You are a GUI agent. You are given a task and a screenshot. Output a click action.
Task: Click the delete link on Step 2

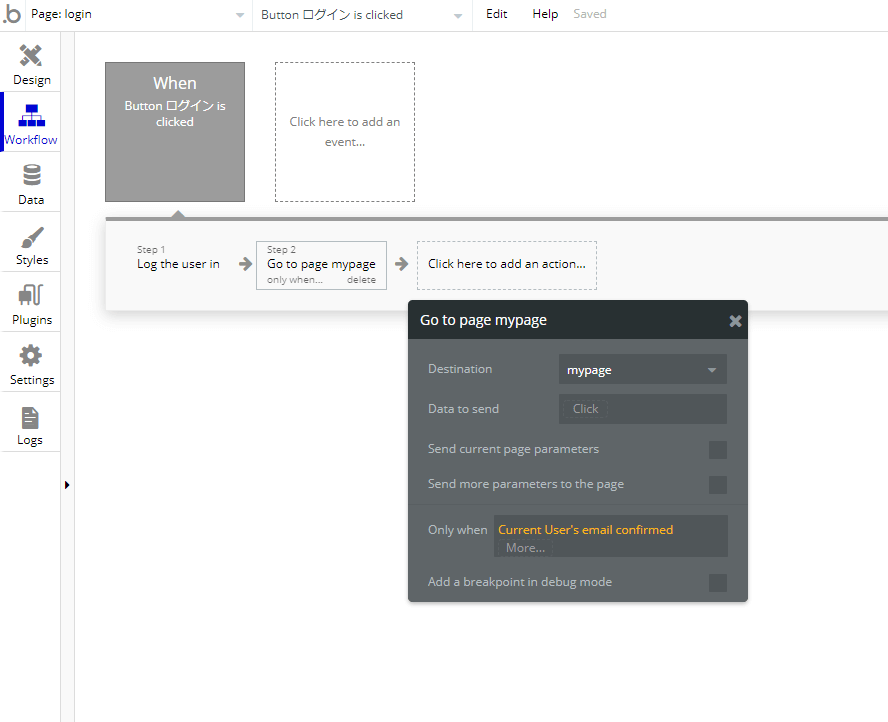tap(361, 280)
